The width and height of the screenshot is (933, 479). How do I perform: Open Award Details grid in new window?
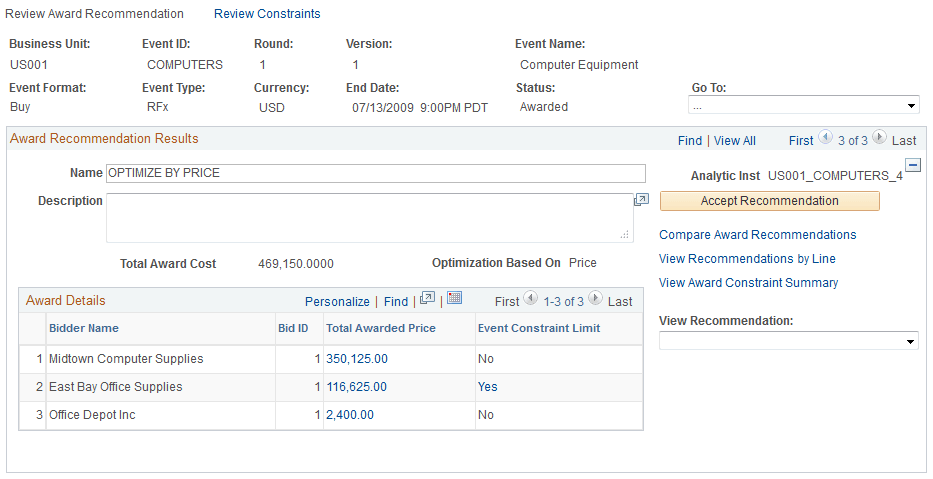point(428,299)
